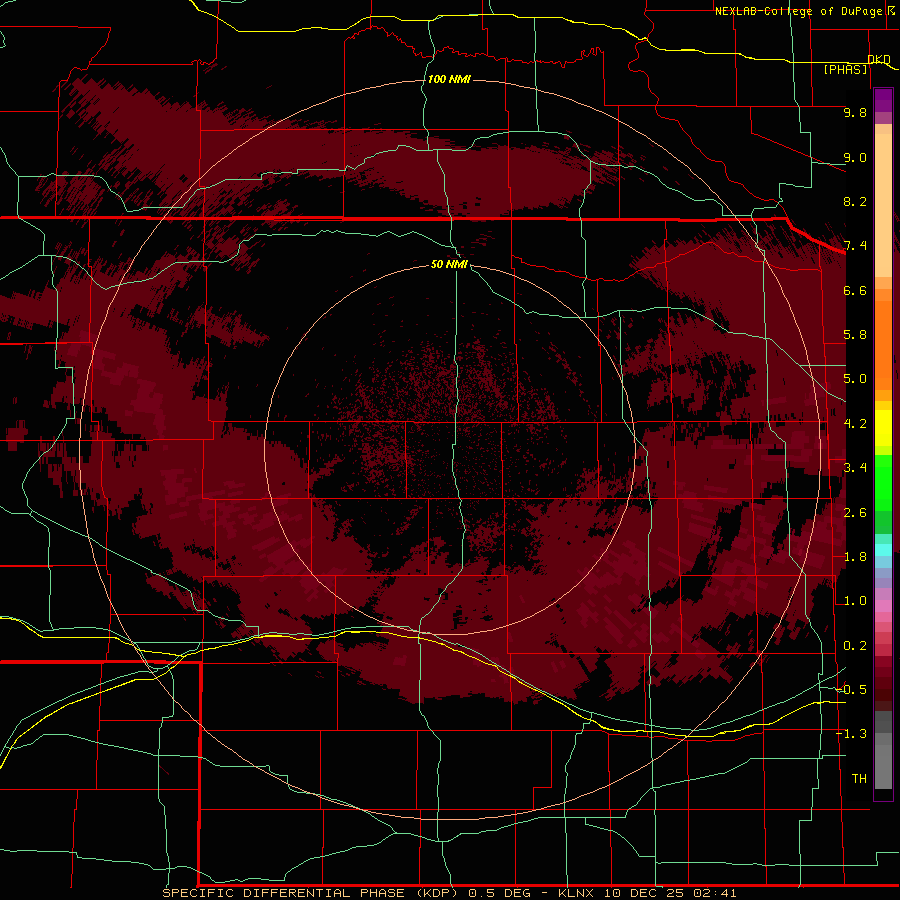This screenshot has height=900, width=900.
Task: Click the DKD label above the legend
Action: point(879,59)
